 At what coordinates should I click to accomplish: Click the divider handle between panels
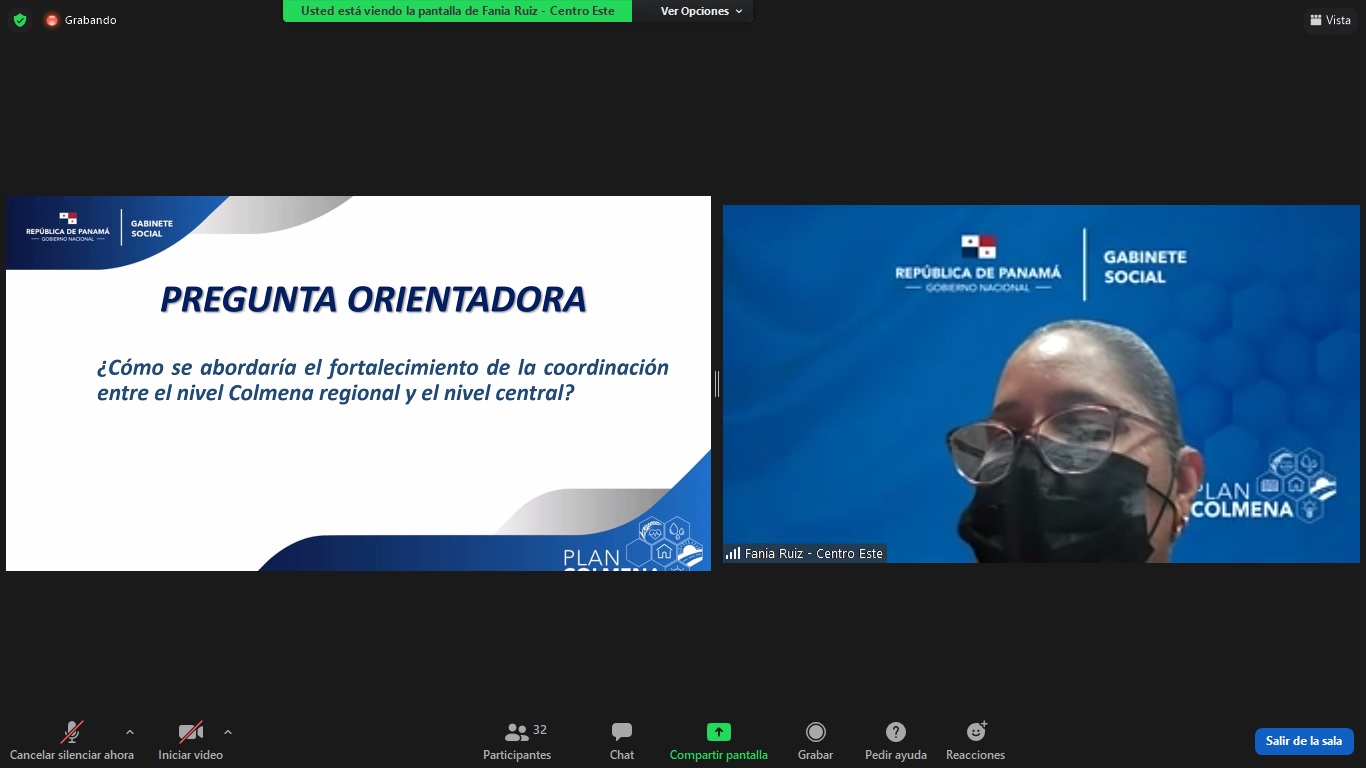point(717,384)
